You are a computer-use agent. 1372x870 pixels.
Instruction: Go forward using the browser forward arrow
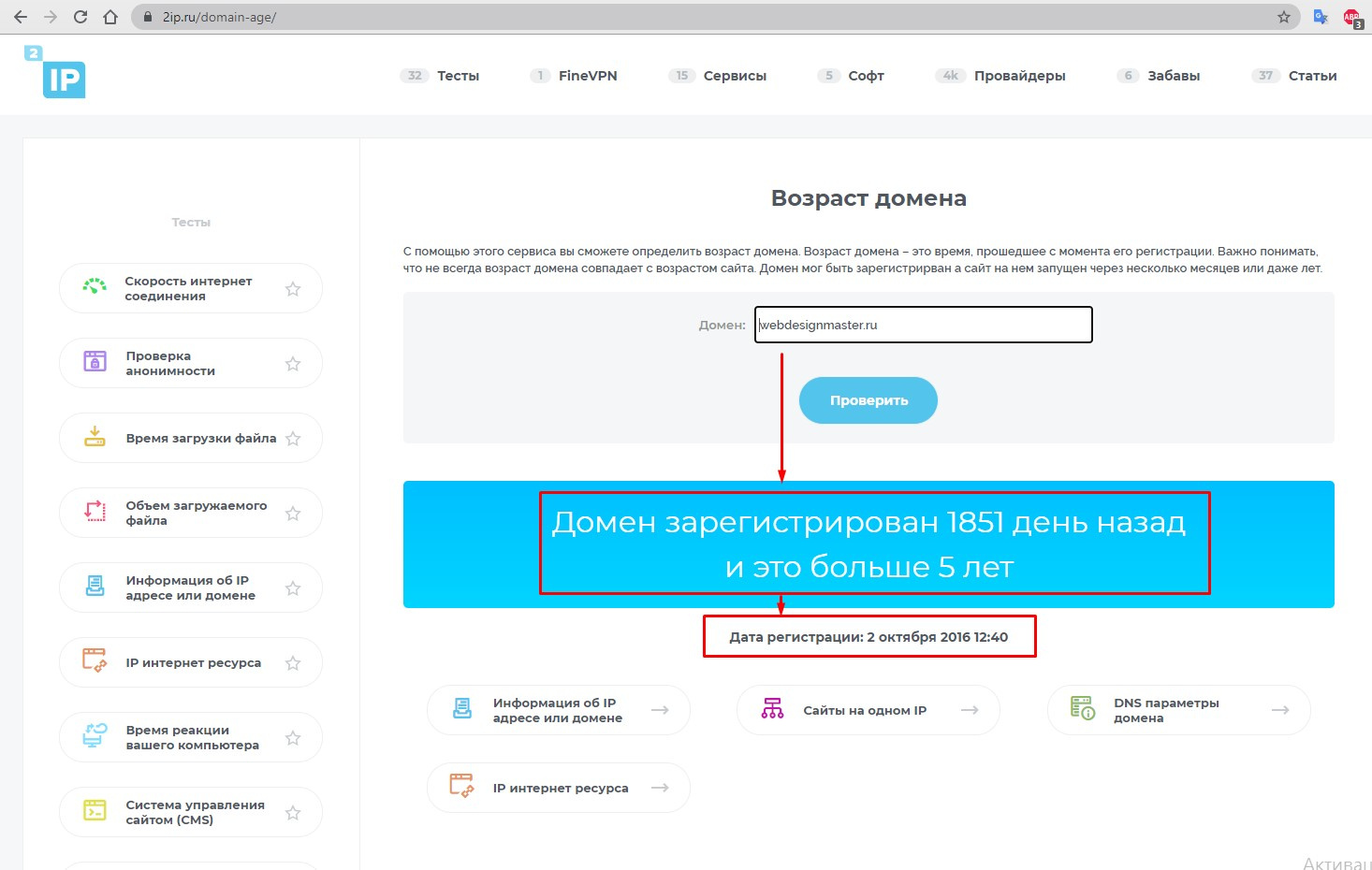click(x=51, y=17)
